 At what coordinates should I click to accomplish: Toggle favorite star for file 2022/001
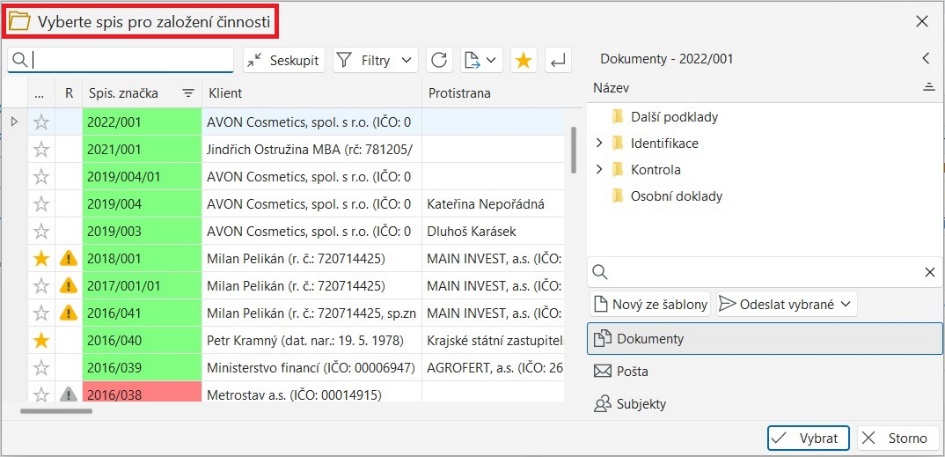coord(41,122)
